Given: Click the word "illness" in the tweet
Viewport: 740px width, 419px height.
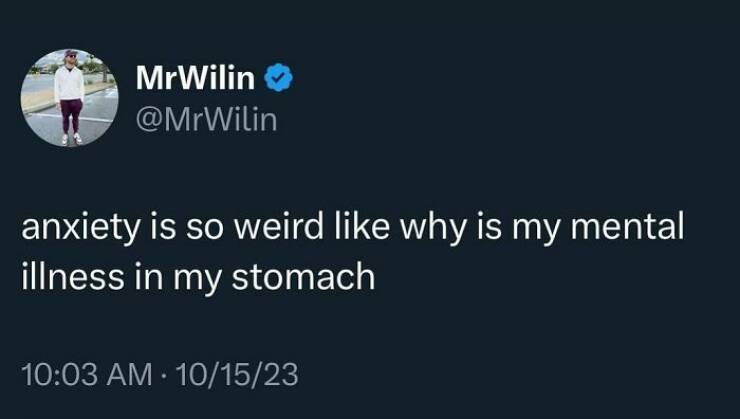Looking at the screenshot, I should tap(70, 275).
